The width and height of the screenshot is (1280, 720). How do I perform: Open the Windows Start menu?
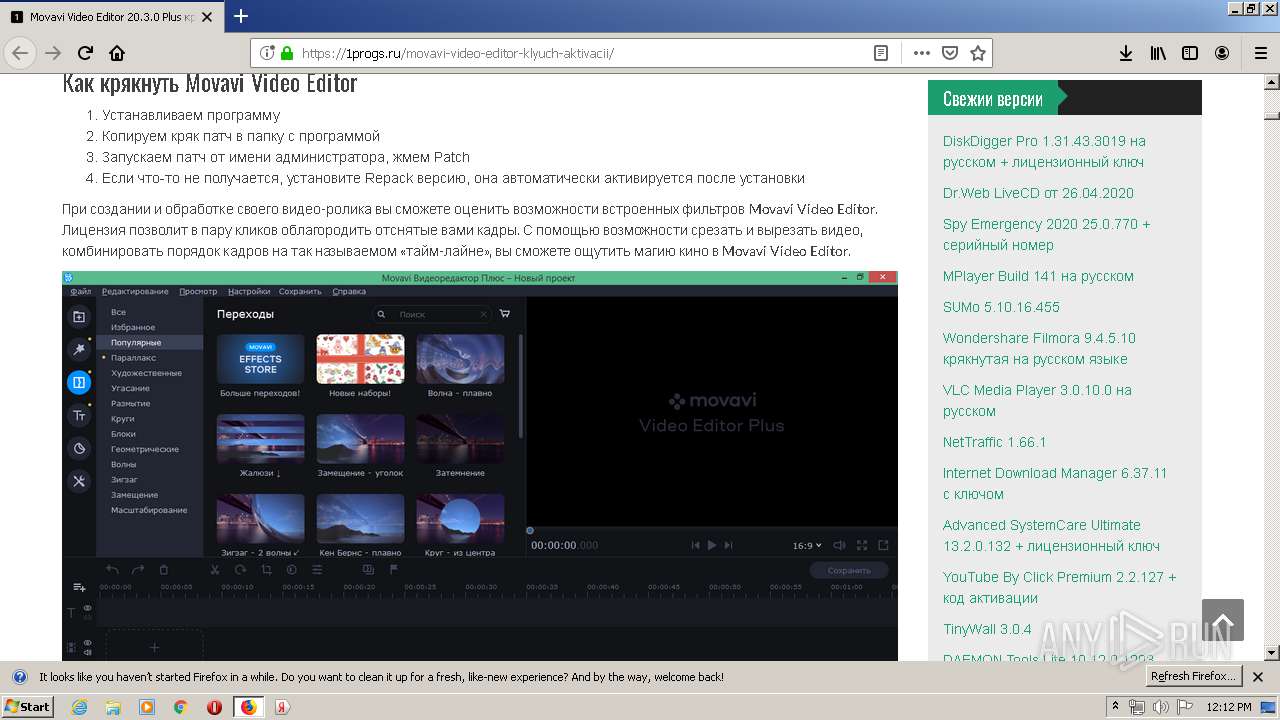click(x=27, y=706)
